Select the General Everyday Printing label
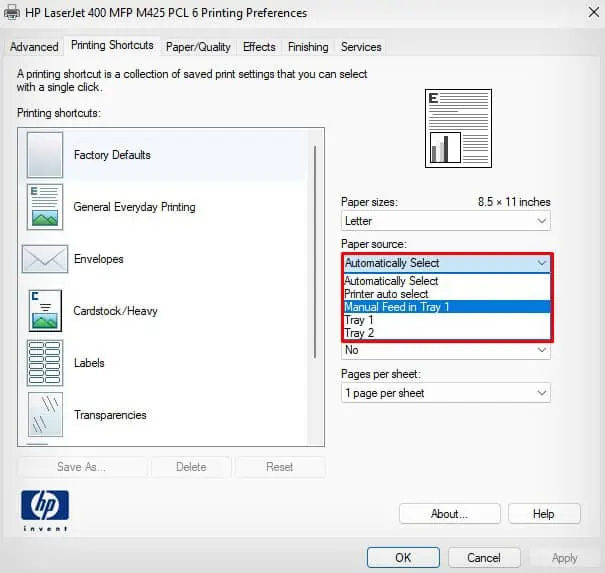Screen dimensions: 605x573 [135, 207]
